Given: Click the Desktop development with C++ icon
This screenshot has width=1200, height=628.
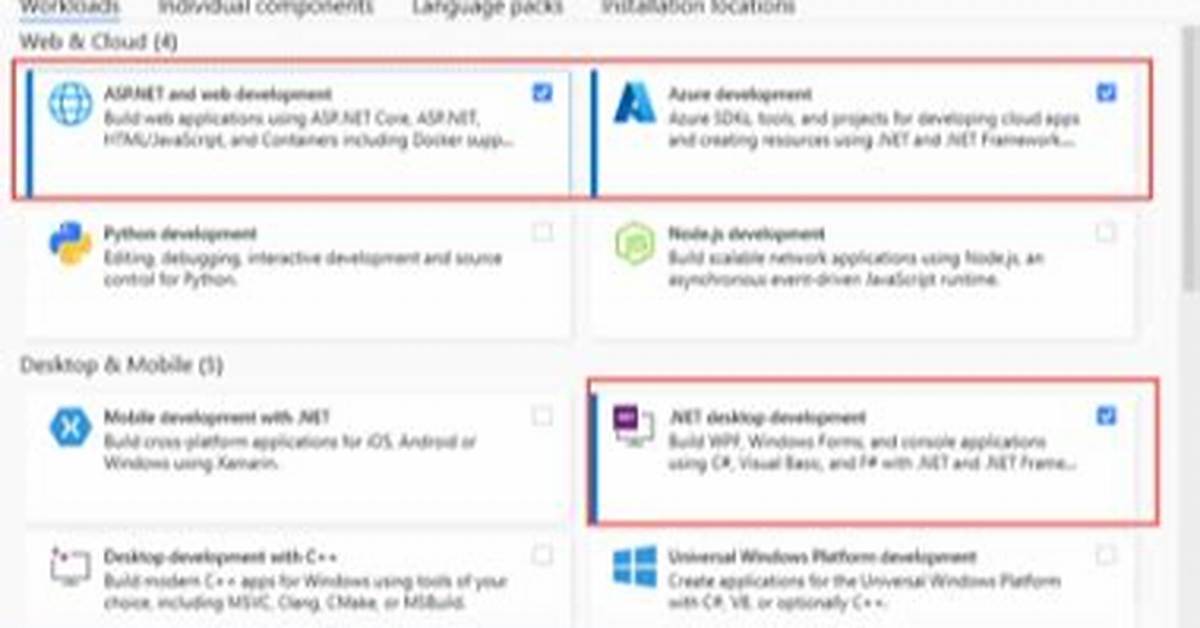Looking at the screenshot, I should (70, 567).
